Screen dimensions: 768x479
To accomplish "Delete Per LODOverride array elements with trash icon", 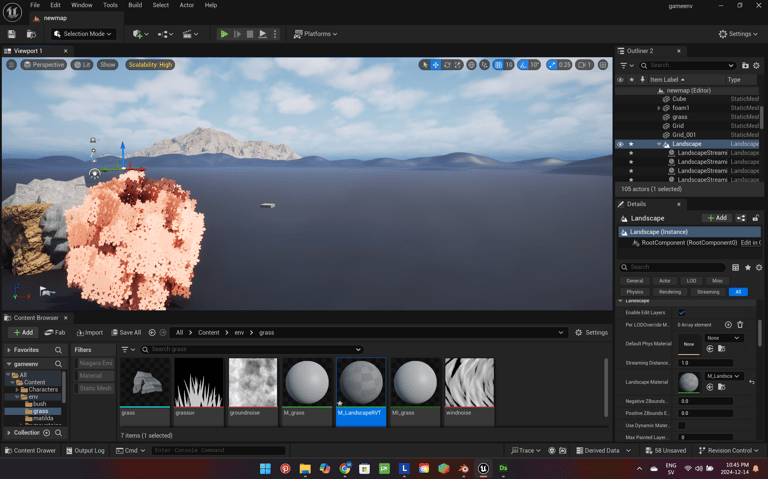I will (x=740, y=325).
